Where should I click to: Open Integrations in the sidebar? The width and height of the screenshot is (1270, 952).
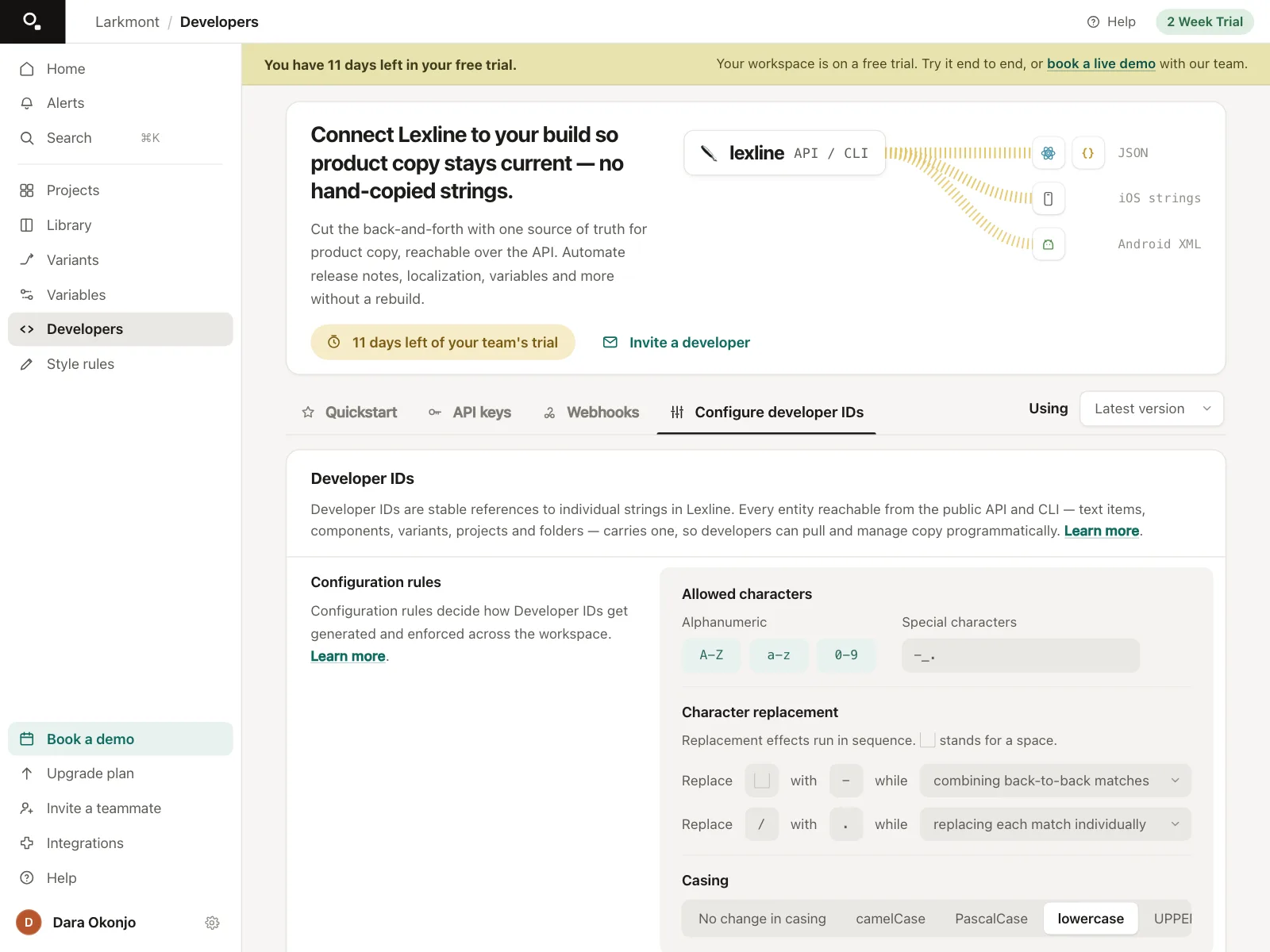121,843
